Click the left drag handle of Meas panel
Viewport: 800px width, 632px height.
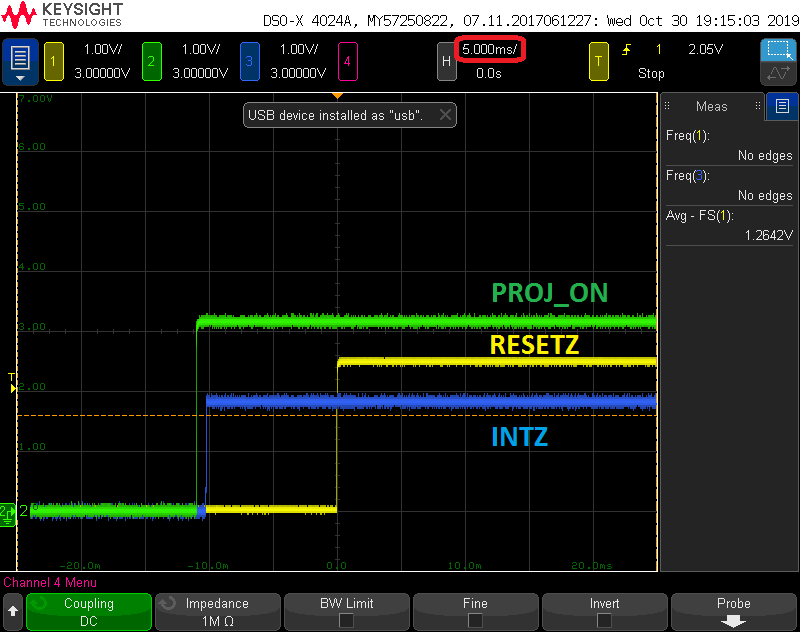[667, 106]
